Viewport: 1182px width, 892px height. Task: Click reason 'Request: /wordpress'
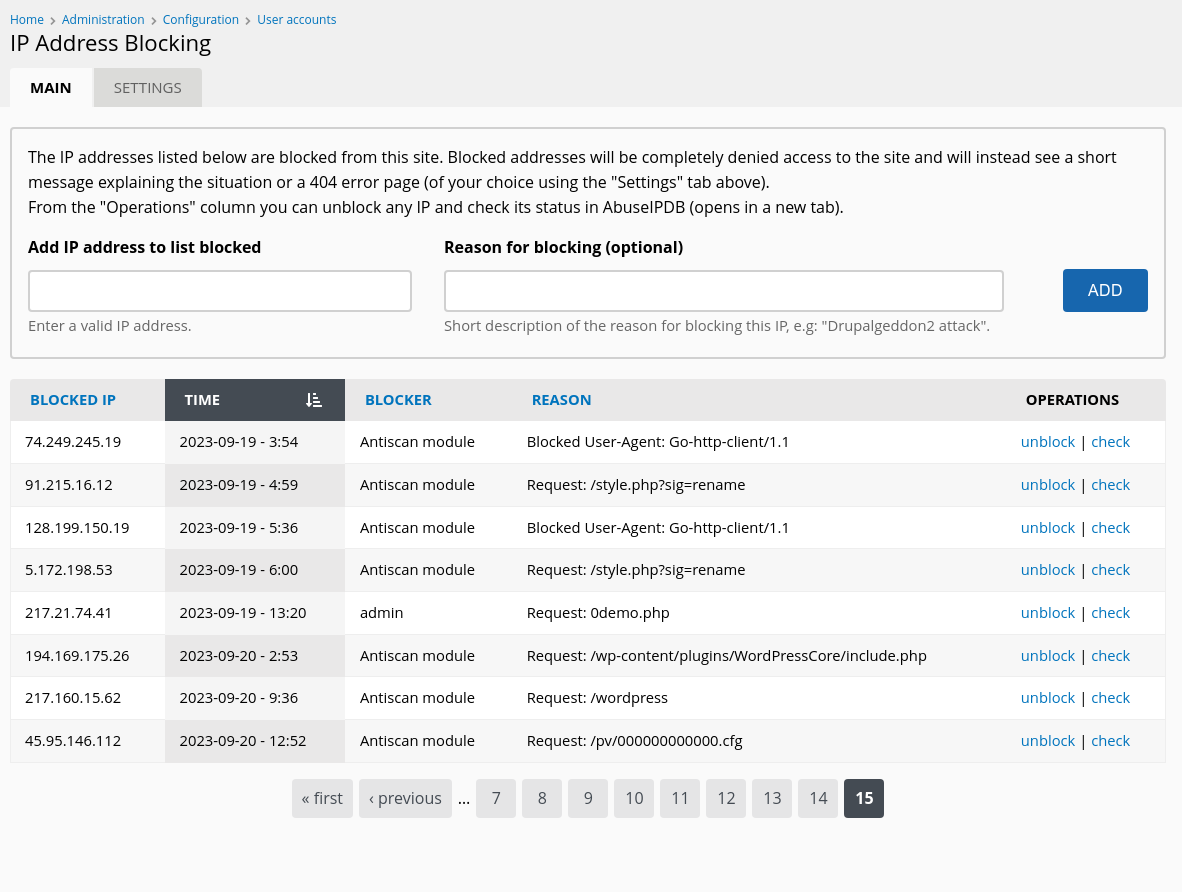click(x=597, y=698)
